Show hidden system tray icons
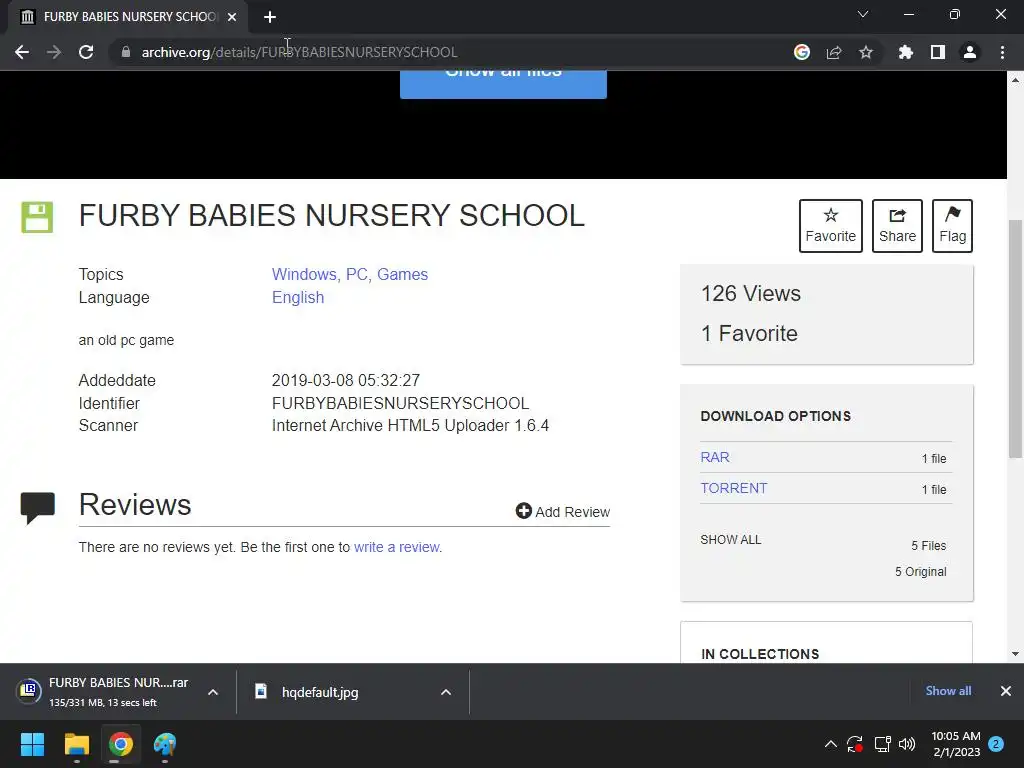The width and height of the screenshot is (1024, 768). (x=831, y=744)
